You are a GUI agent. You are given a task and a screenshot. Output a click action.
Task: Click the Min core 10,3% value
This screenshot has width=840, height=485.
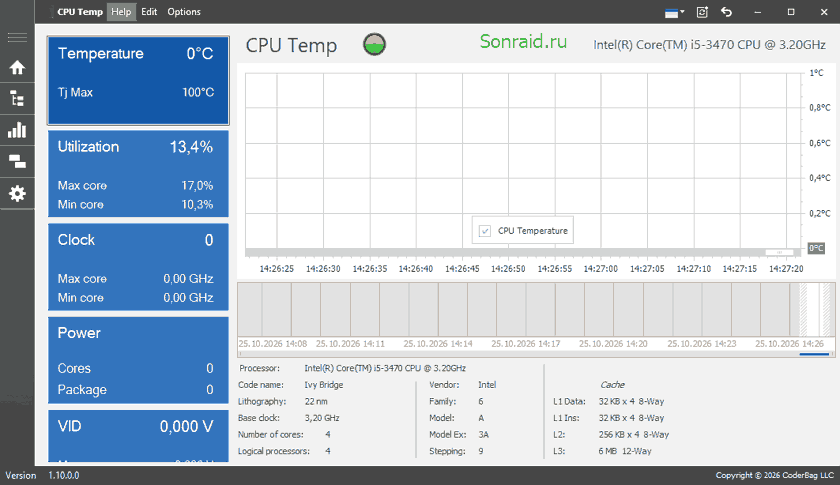197,204
